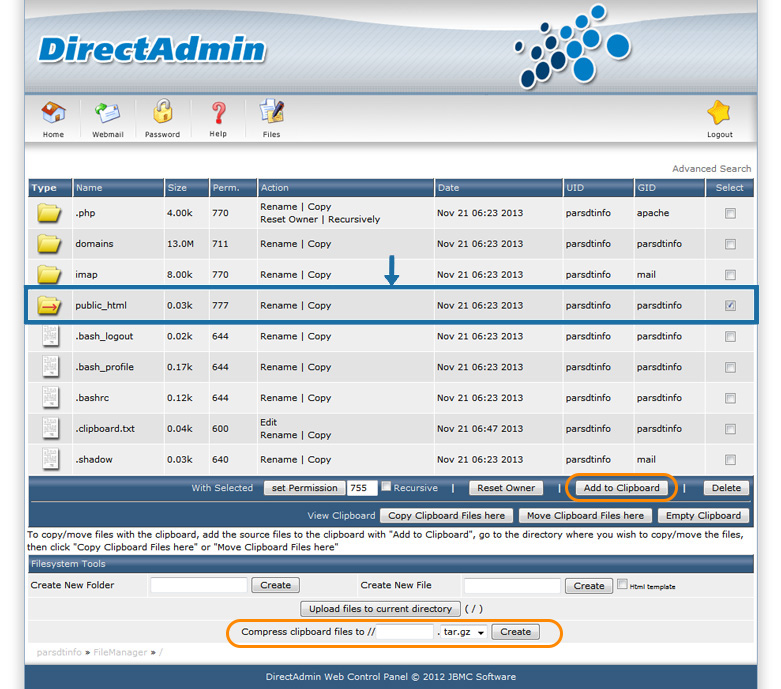Image resolution: width=781 pixels, height=689 pixels.
Task: Click the .bashrc file icon
Action: click(50, 398)
